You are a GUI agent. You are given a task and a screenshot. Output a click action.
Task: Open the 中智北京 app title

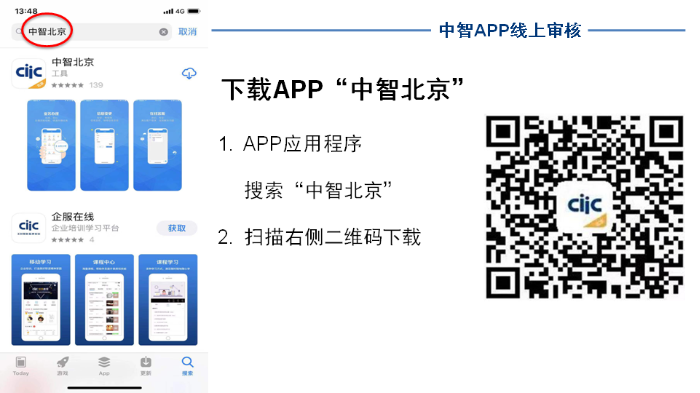(73, 62)
